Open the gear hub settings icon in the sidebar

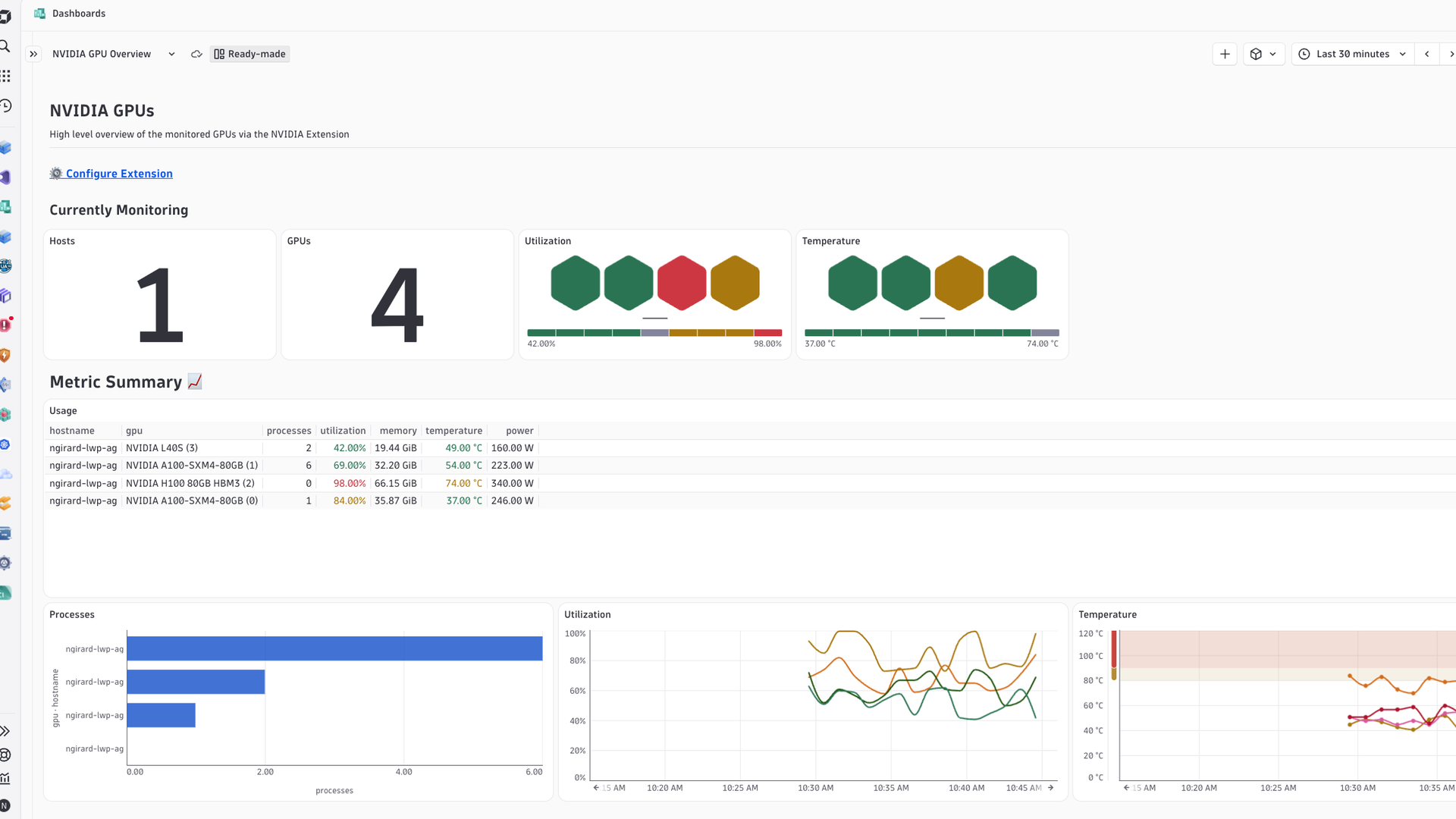pyautogui.click(x=5, y=563)
